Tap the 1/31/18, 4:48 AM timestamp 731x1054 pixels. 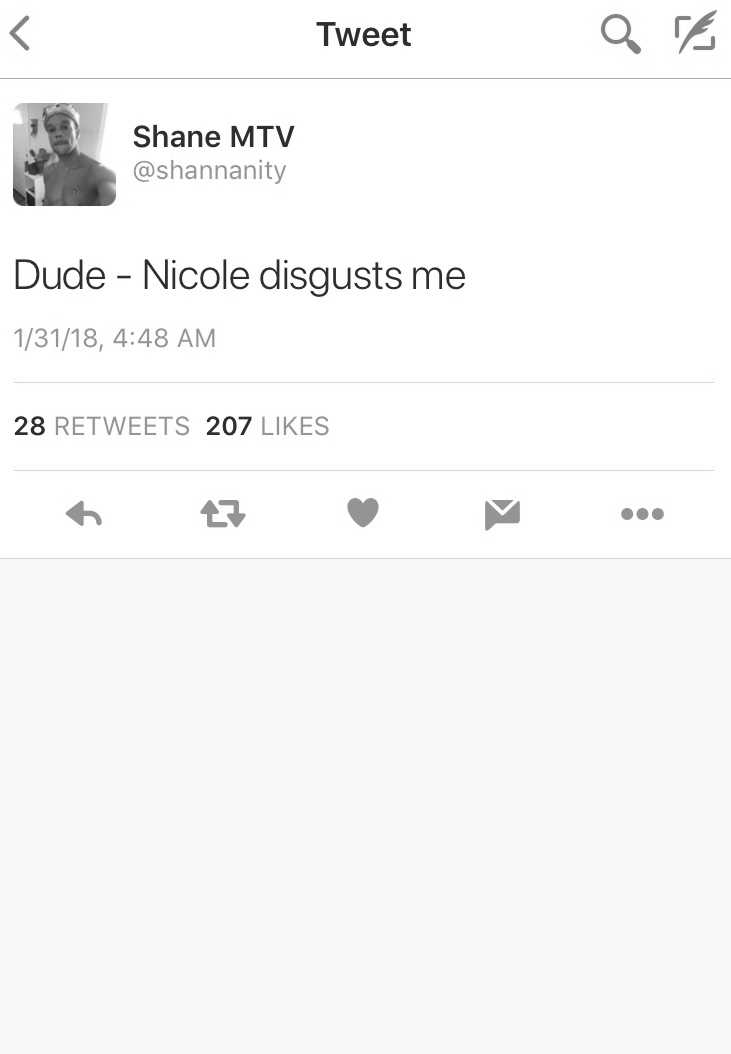[115, 338]
